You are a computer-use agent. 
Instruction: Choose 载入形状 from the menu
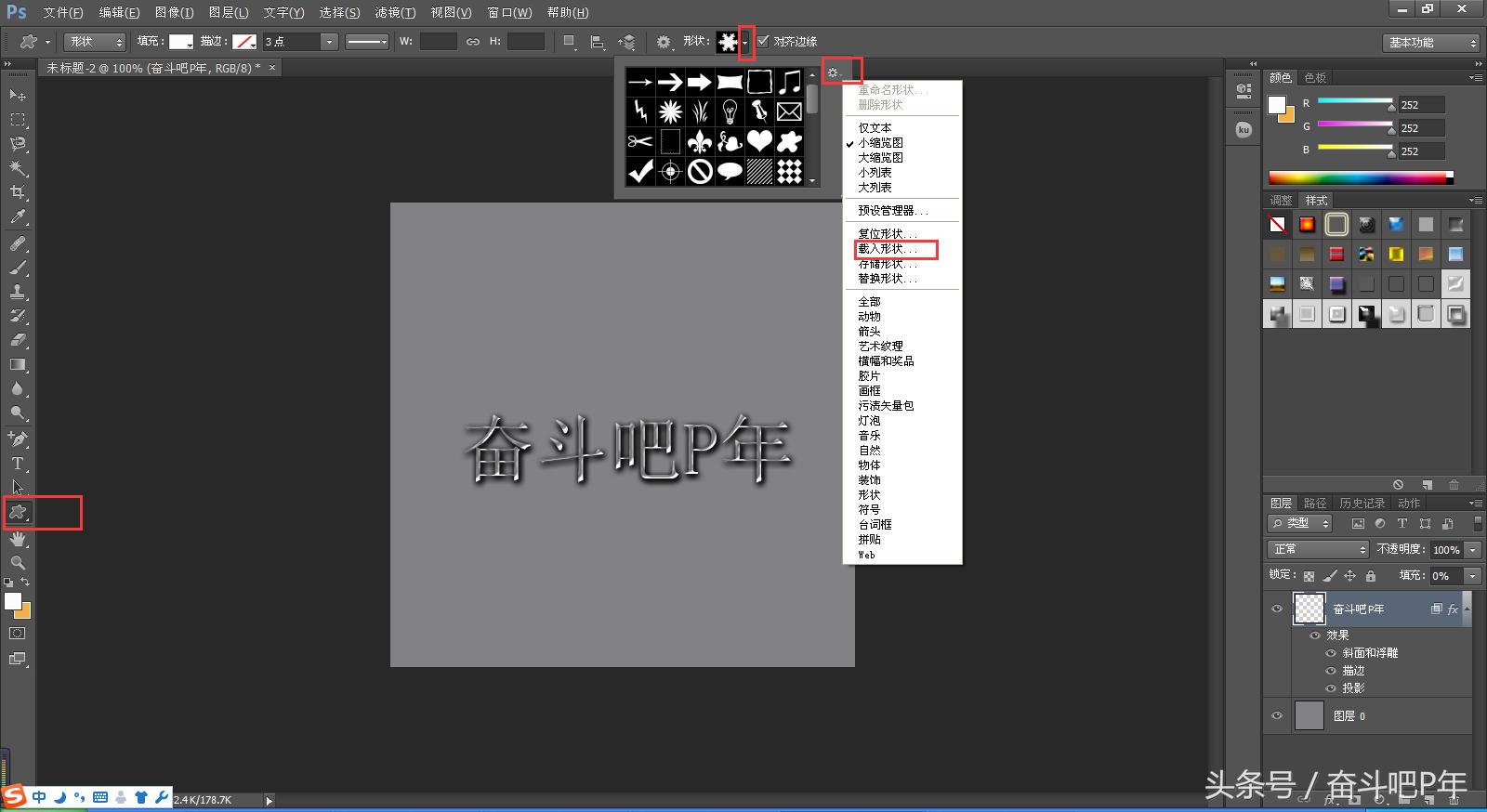point(888,249)
